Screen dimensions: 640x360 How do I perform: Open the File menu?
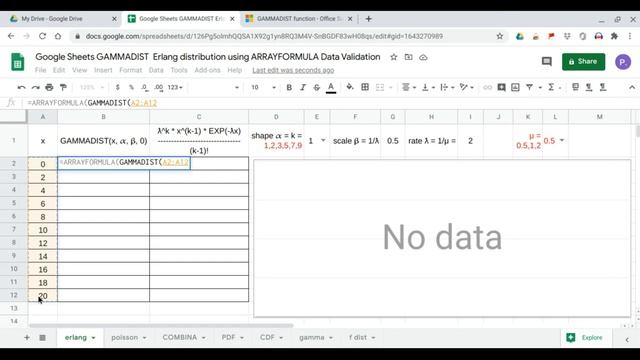coord(40,70)
